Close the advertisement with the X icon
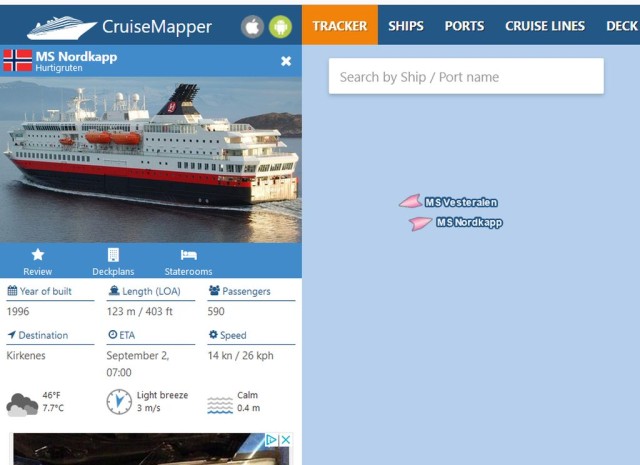 click(286, 440)
